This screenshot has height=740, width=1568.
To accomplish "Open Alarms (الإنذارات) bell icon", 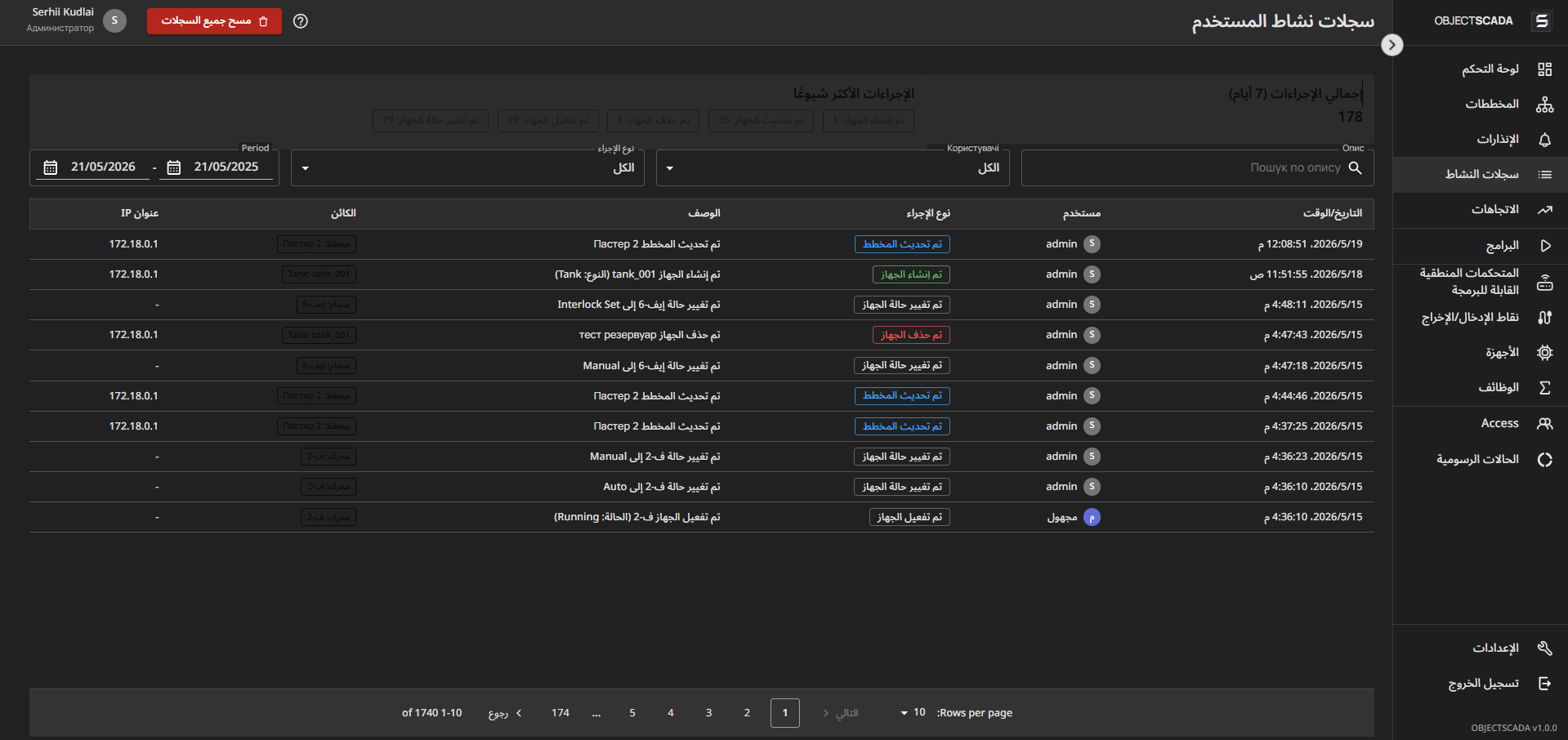I will tap(1544, 140).
